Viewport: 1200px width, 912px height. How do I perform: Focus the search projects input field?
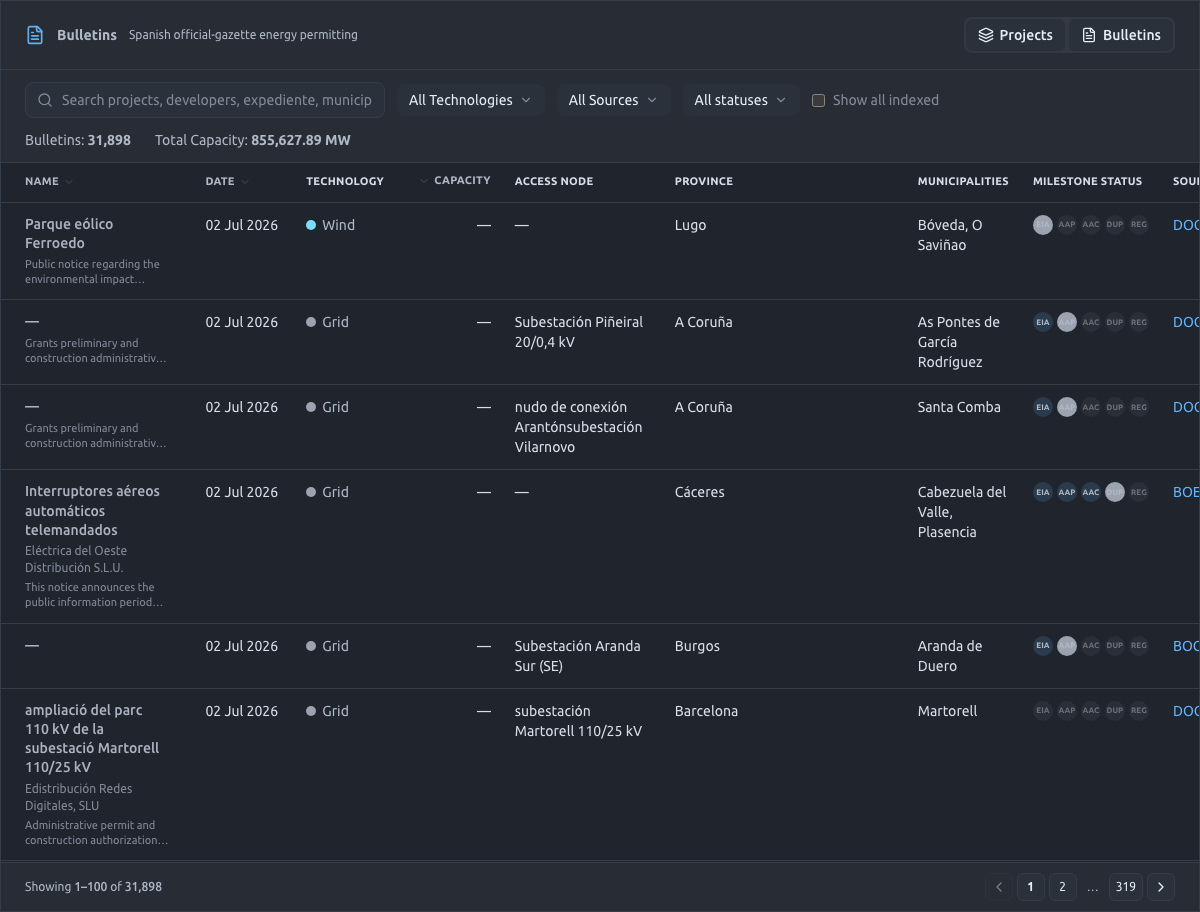point(205,100)
